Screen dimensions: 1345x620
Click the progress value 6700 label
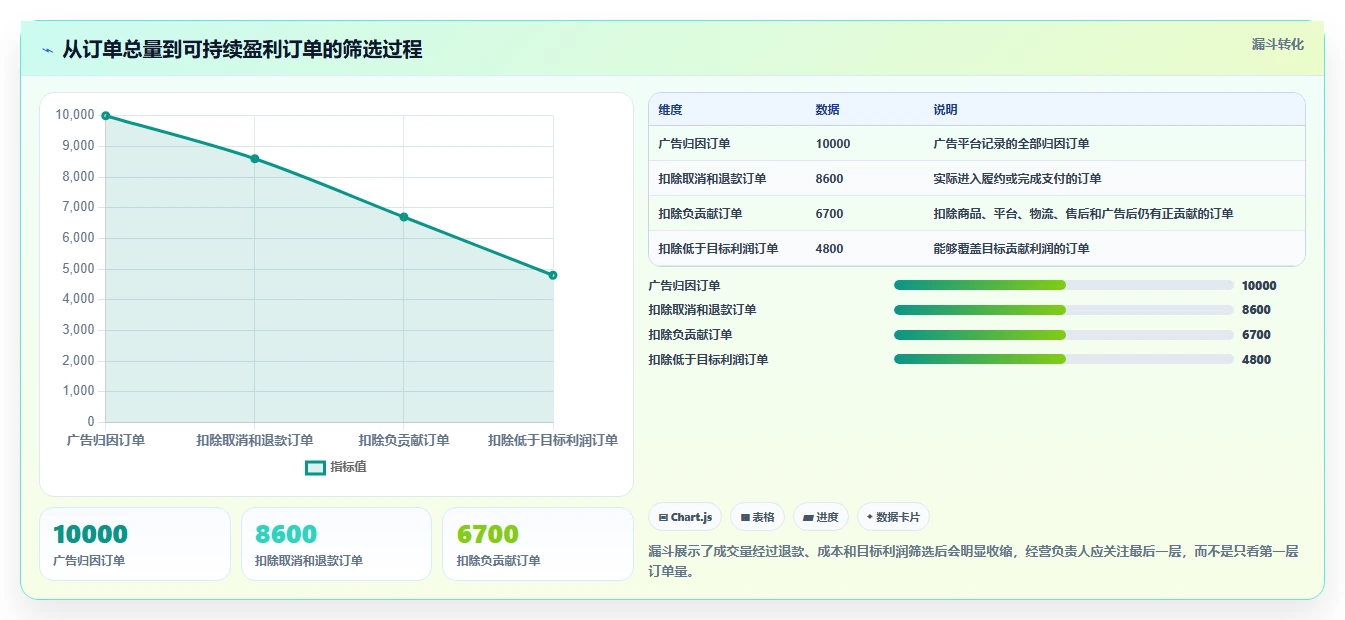1256,334
